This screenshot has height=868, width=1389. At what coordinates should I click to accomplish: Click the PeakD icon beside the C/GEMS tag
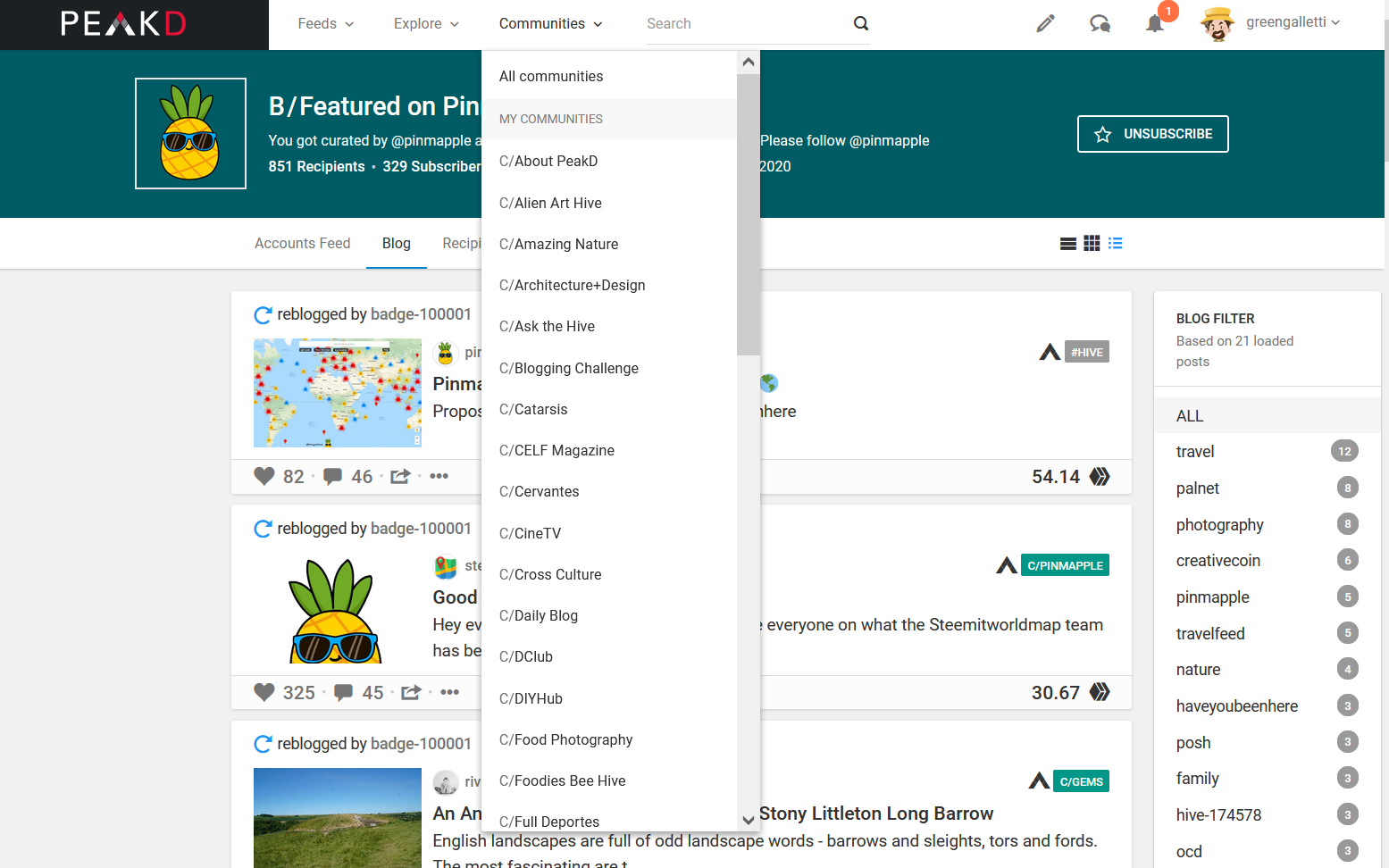click(1039, 781)
